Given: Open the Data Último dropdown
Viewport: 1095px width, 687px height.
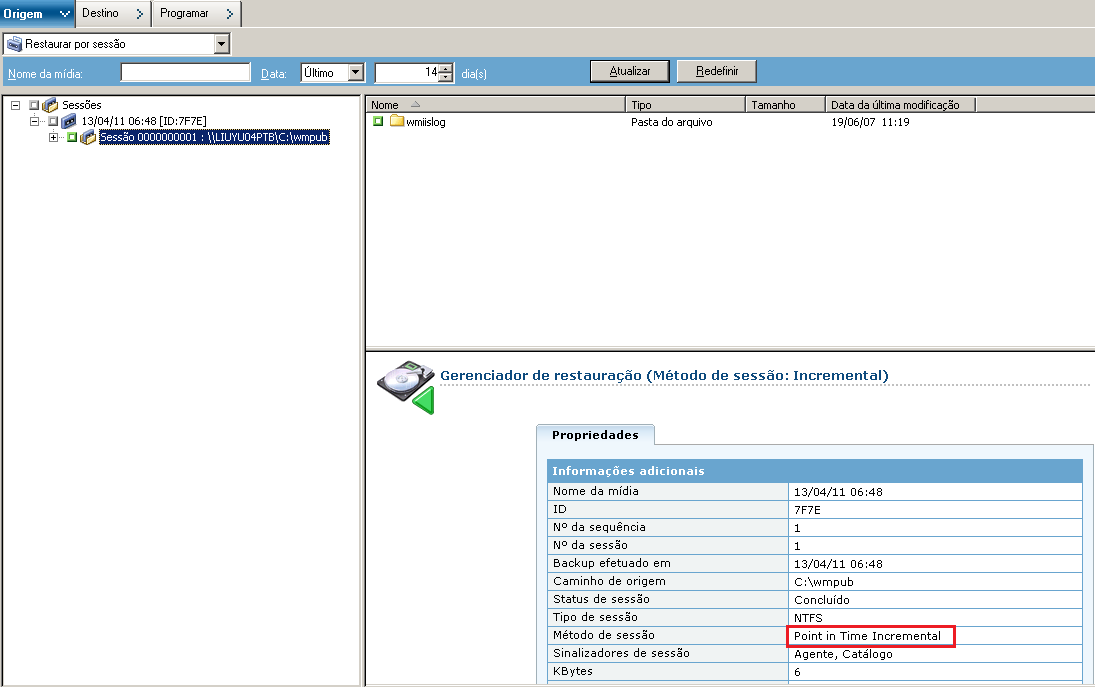Looking at the screenshot, I should (355, 72).
